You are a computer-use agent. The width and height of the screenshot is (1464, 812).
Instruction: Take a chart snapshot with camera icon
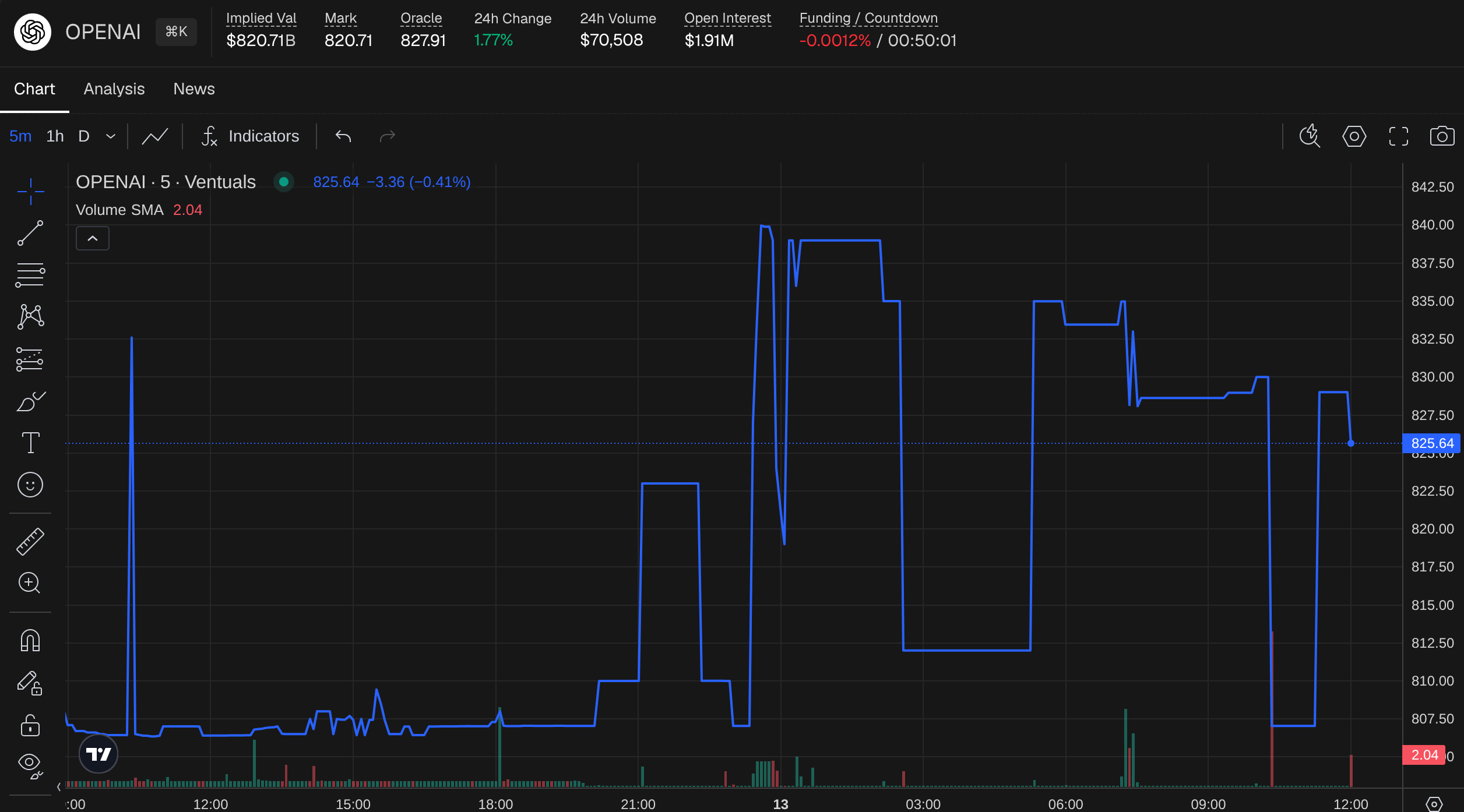1442,136
